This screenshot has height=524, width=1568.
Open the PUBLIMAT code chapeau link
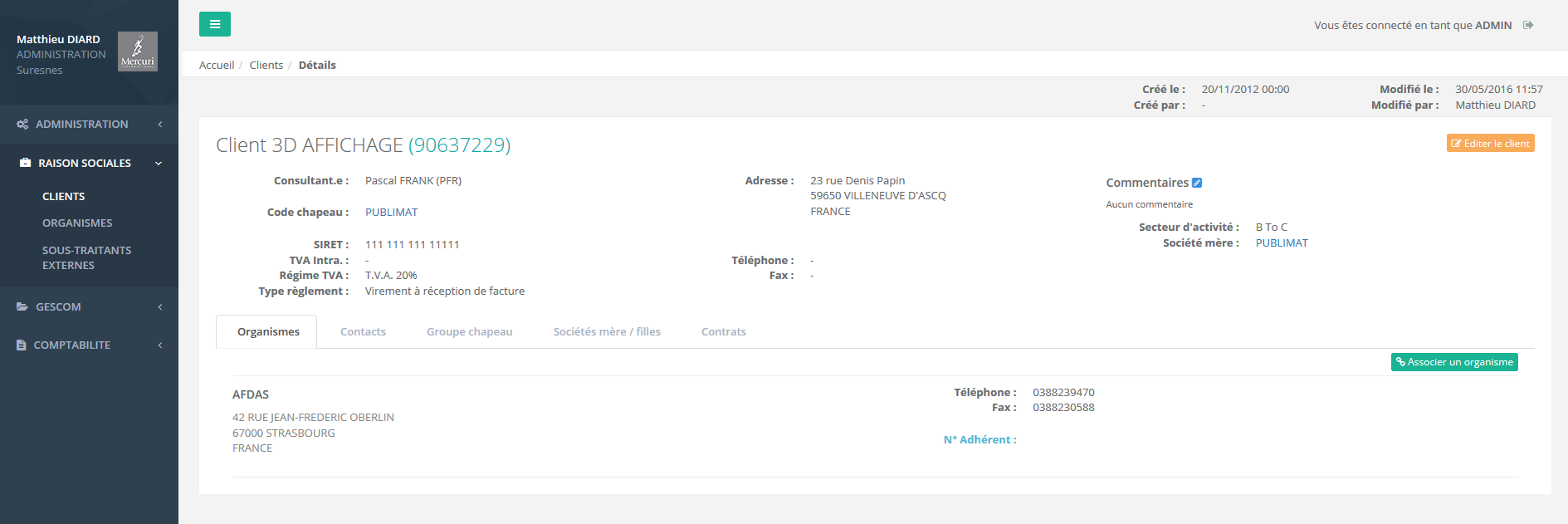tap(391, 212)
